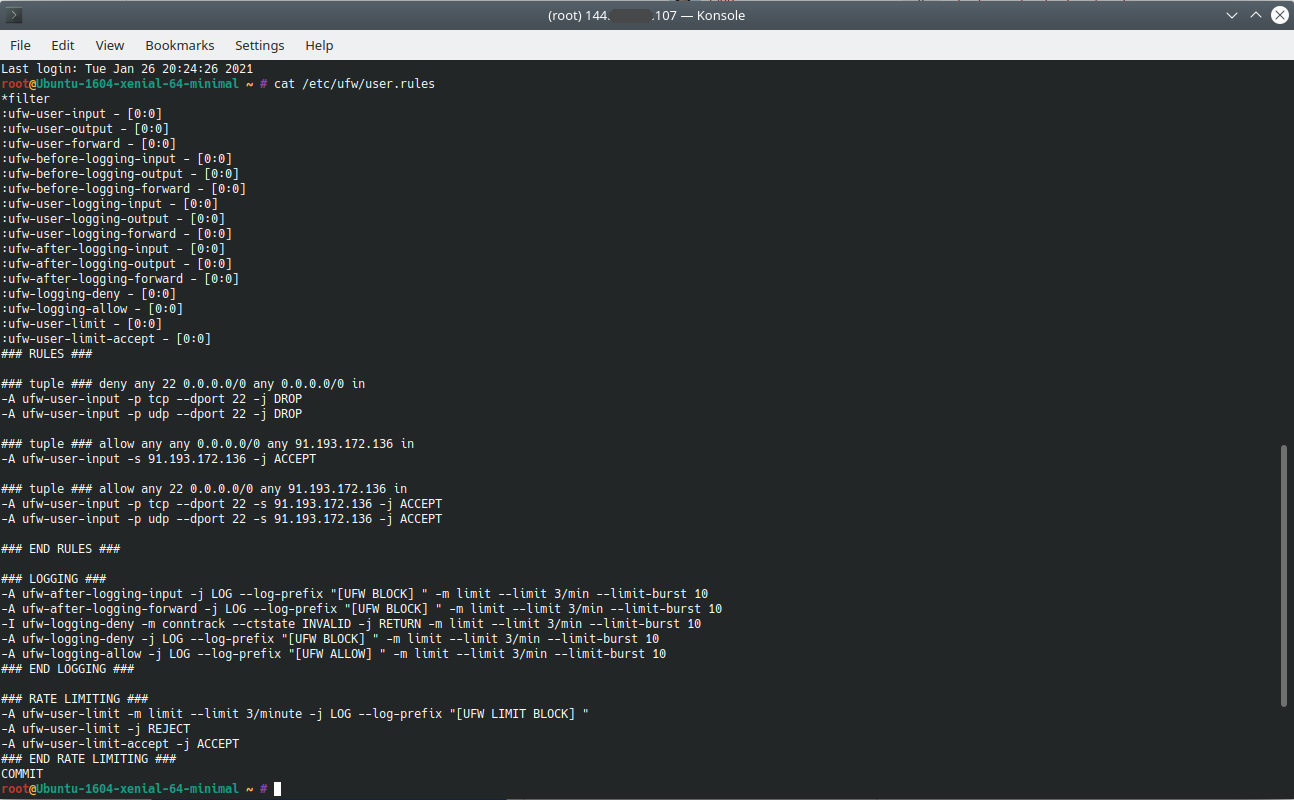1294x800 pixels.
Task: Click the terminal vertical scrollbar thumb
Action: point(1285,576)
